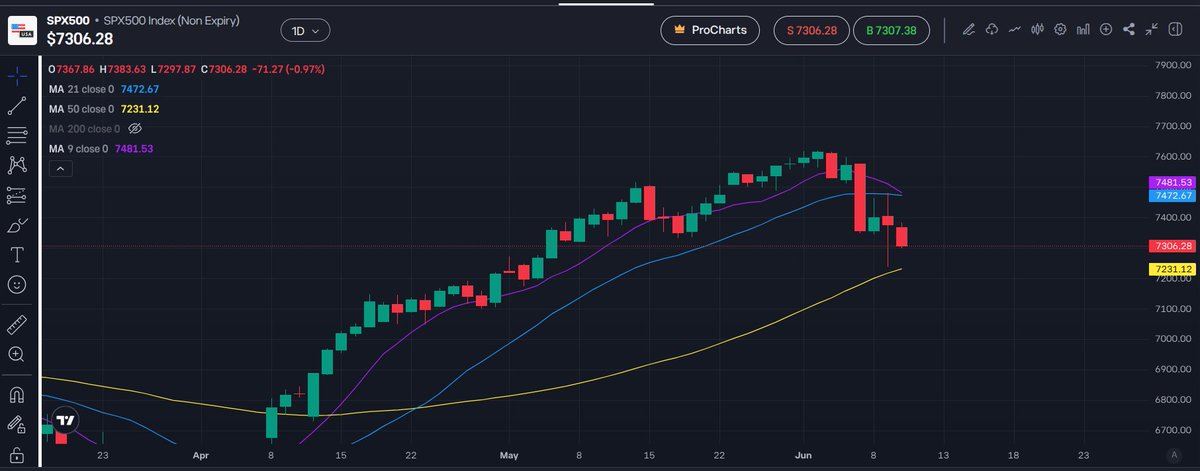This screenshot has height=471, width=1200.
Task: Toggle the side panel icon
Action: click(x=1175, y=30)
